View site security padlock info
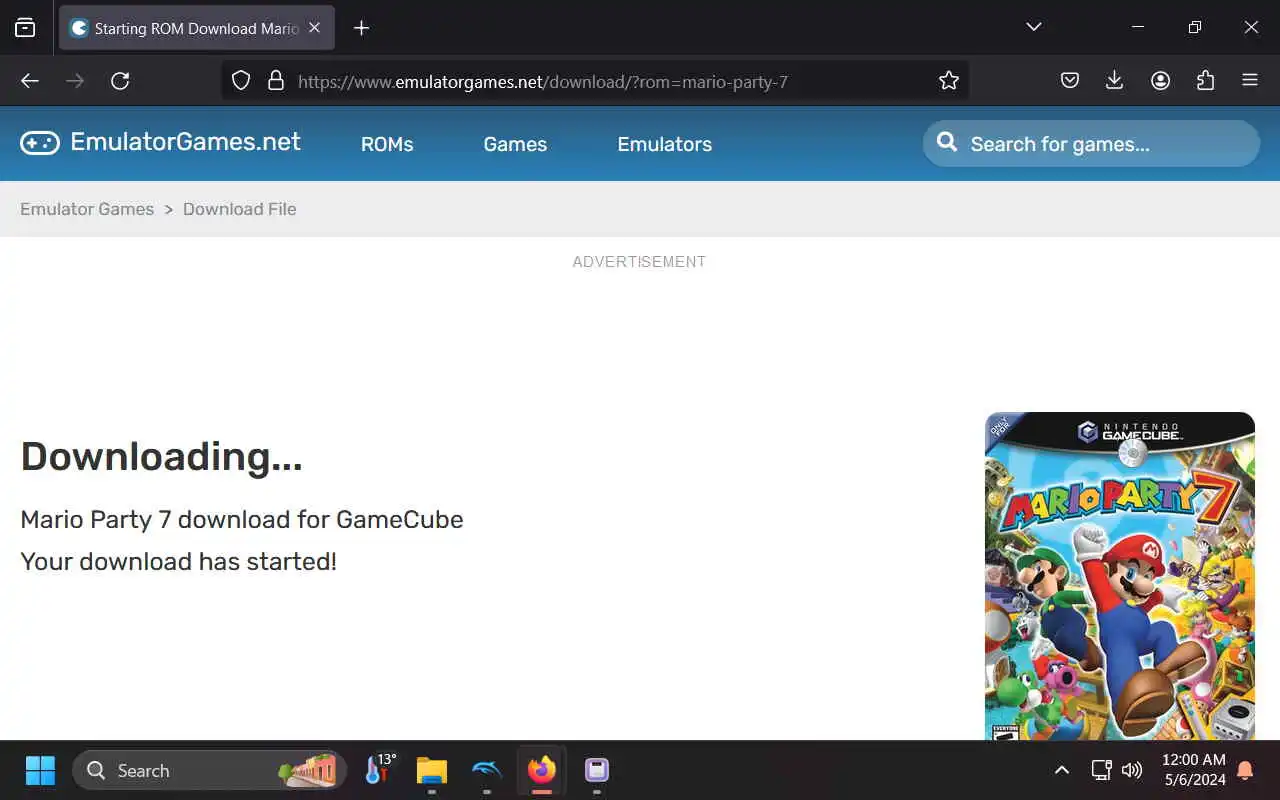Viewport: 1280px width, 800px height. tap(276, 81)
